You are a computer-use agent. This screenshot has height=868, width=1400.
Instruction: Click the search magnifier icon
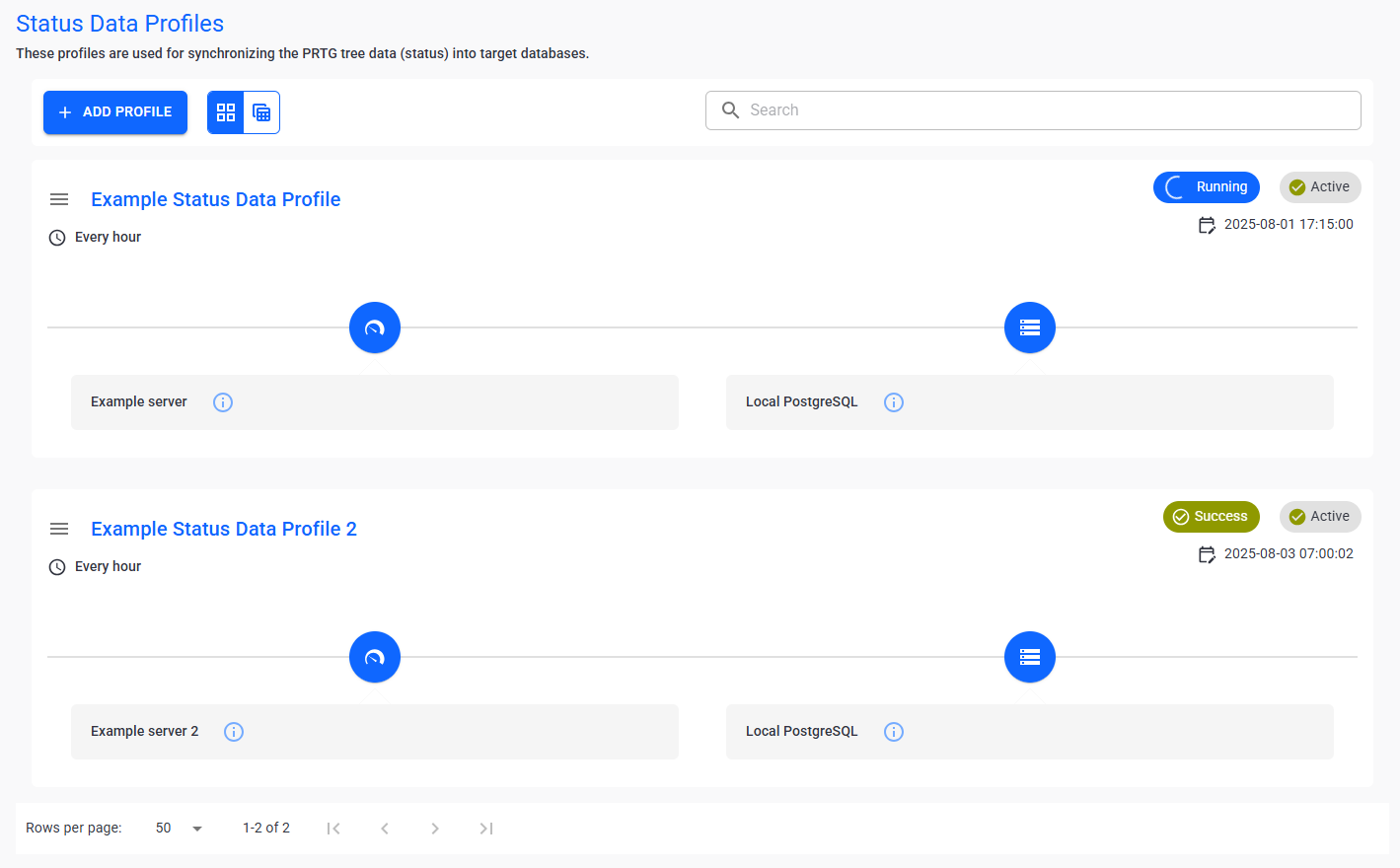(x=730, y=110)
